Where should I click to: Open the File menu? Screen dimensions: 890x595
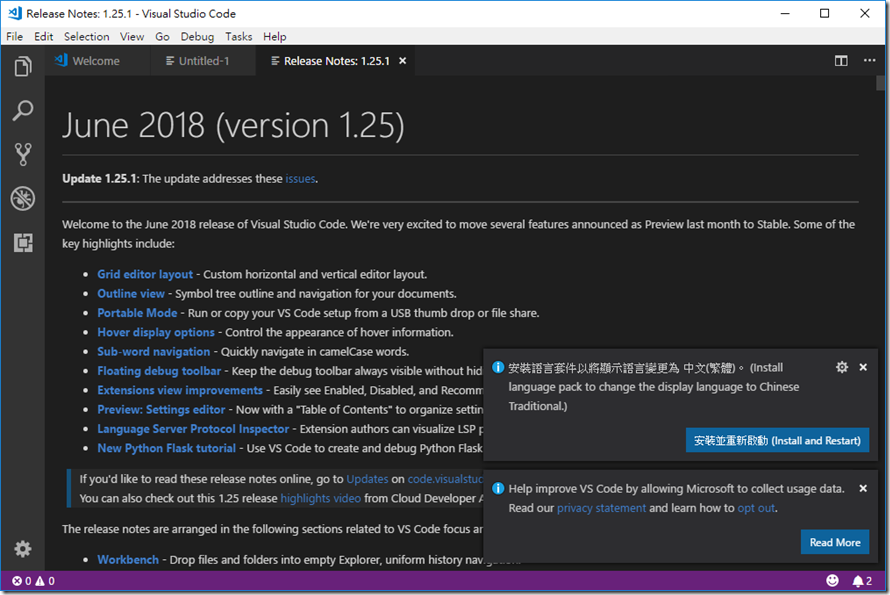pyautogui.click(x=15, y=36)
